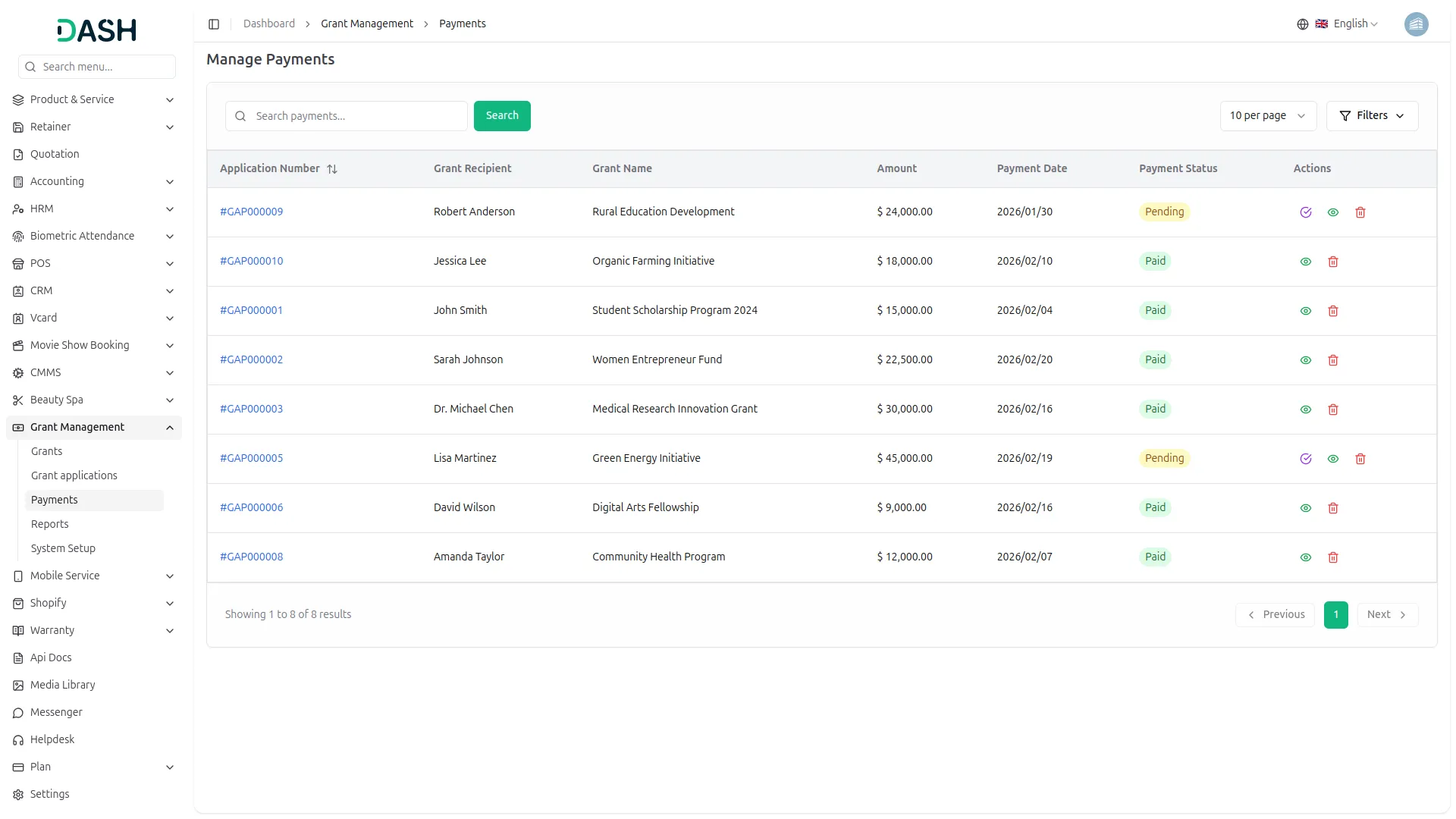Open application #GAP000002 link
1456x819 pixels.
251,359
